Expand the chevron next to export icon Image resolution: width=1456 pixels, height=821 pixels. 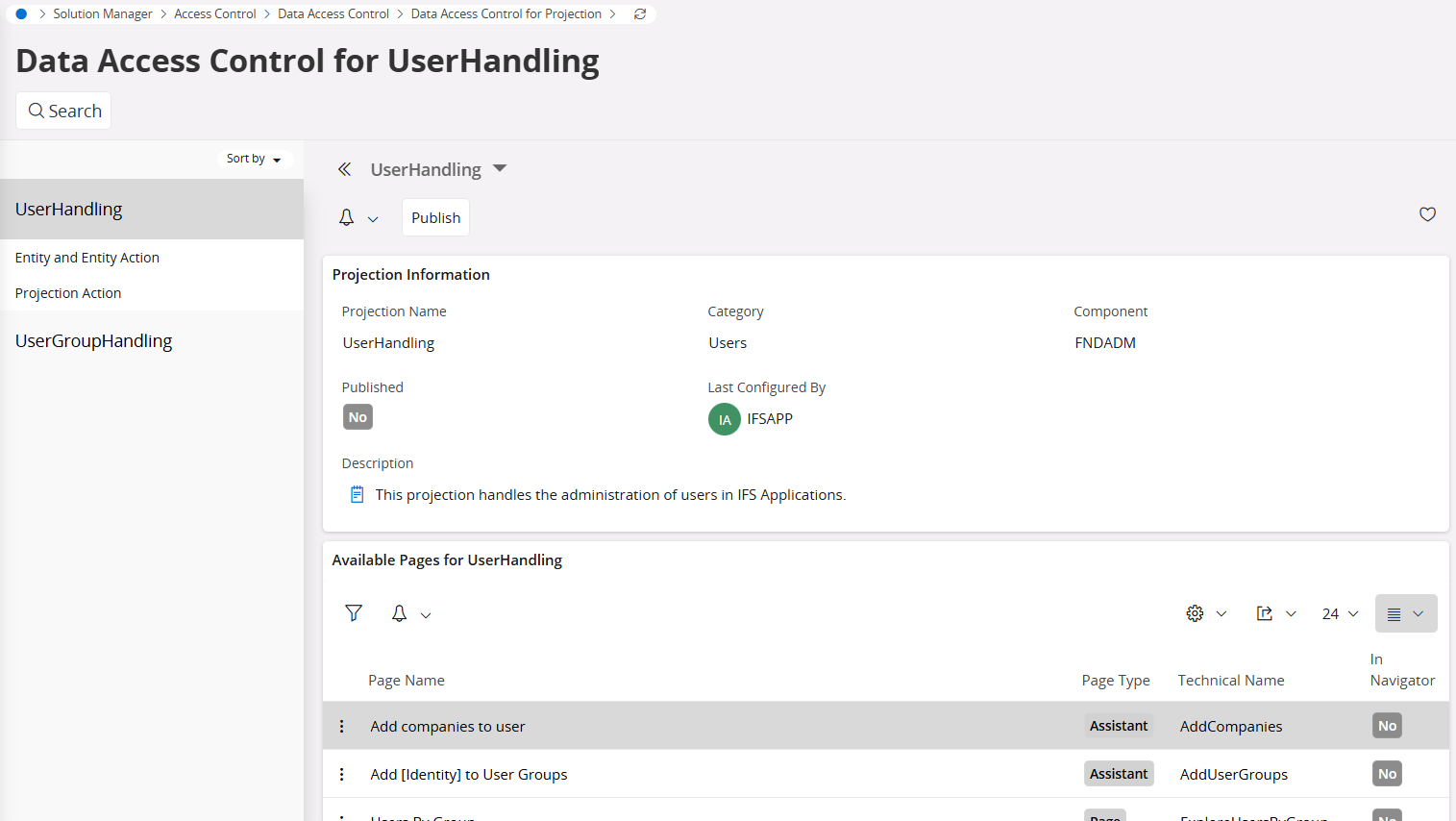(1291, 614)
